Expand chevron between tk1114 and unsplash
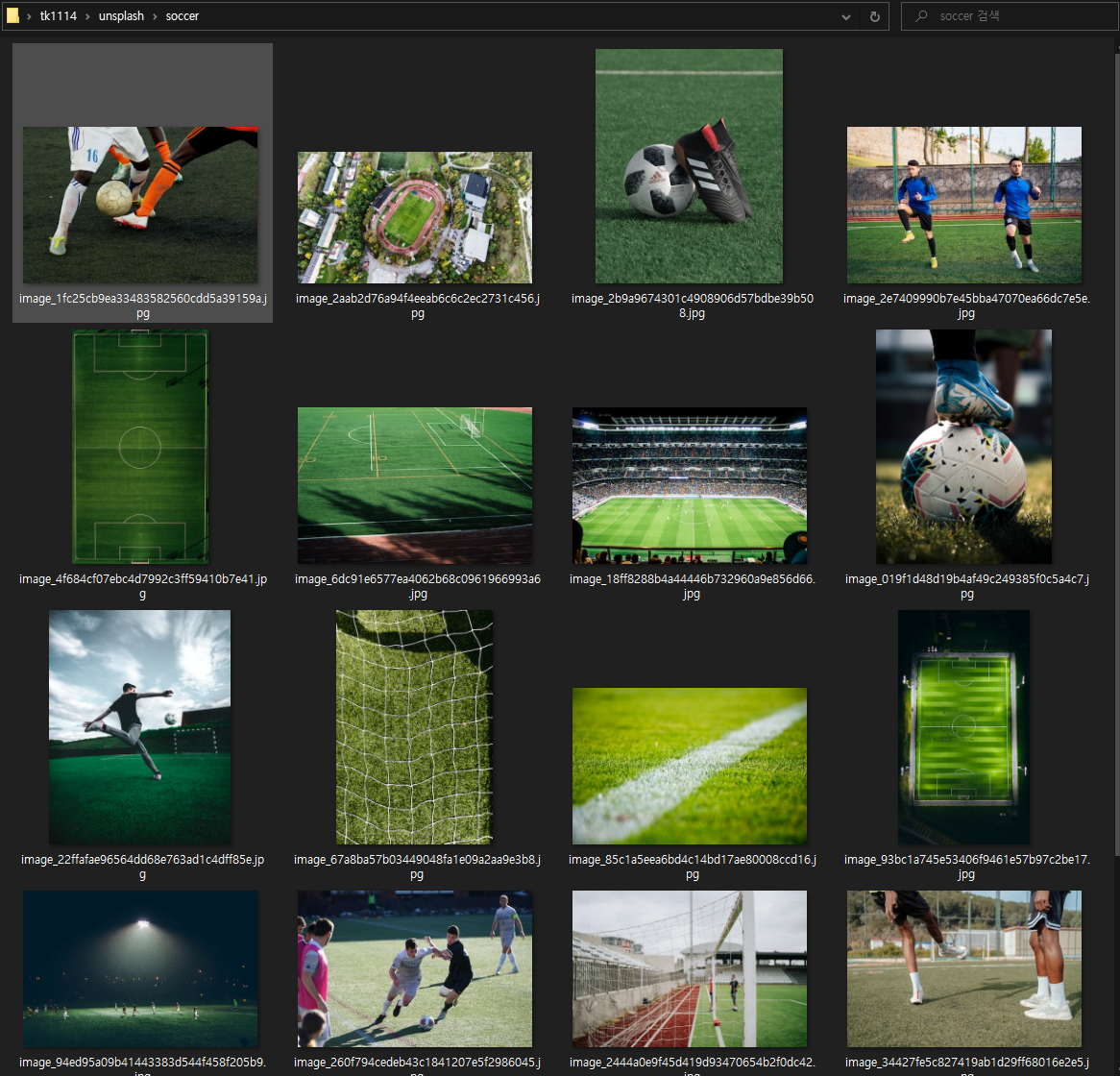Image resolution: width=1120 pixels, height=1076 pixels. [87, 16]
